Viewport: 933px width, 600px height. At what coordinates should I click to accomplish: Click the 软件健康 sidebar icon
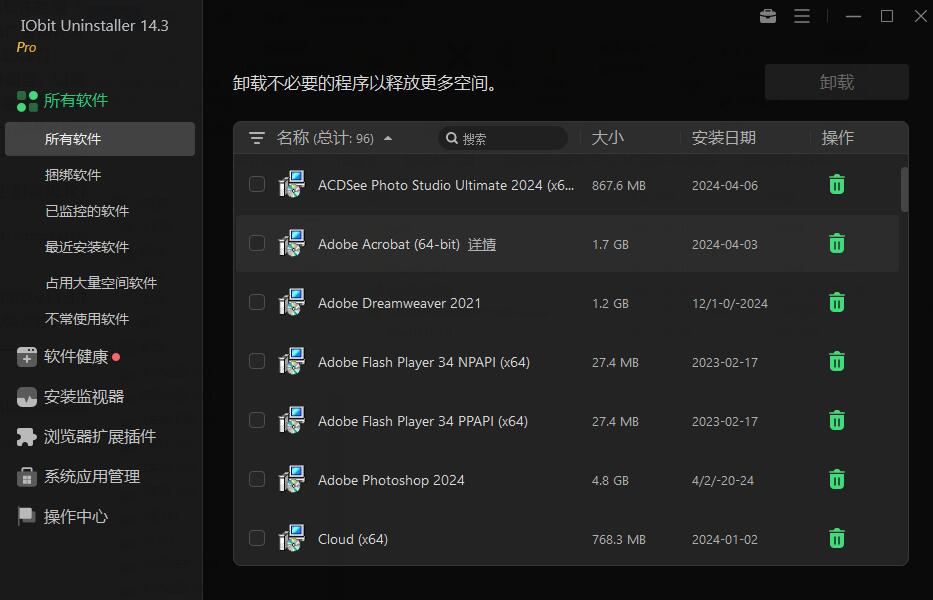[x=27, y=357]
